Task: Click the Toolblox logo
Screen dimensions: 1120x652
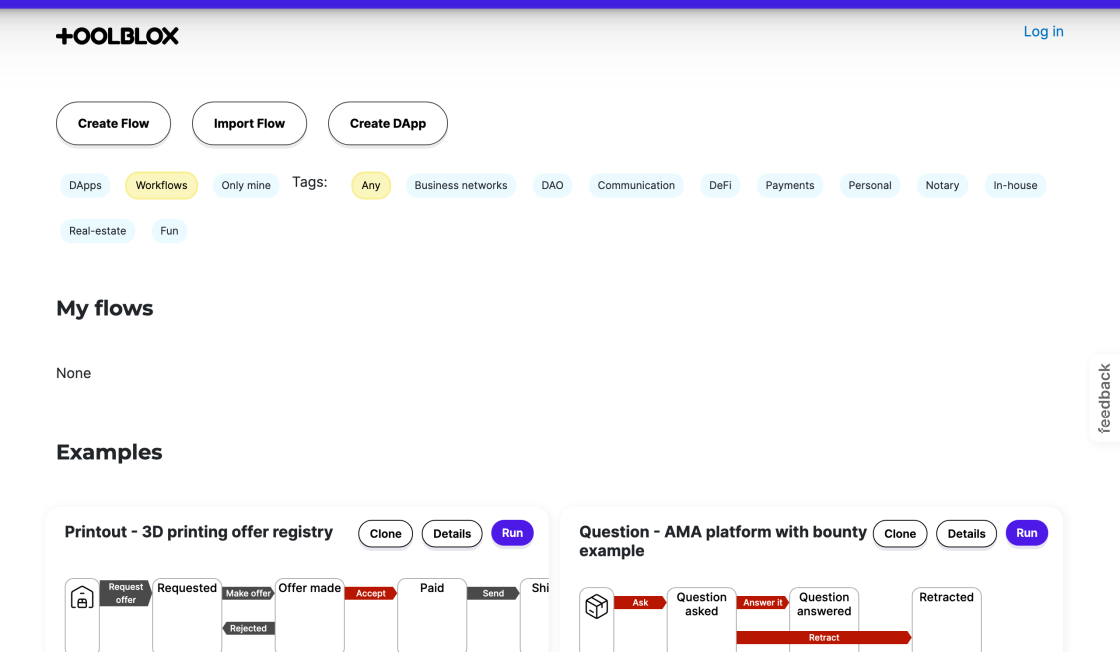Action: [117, 36]
